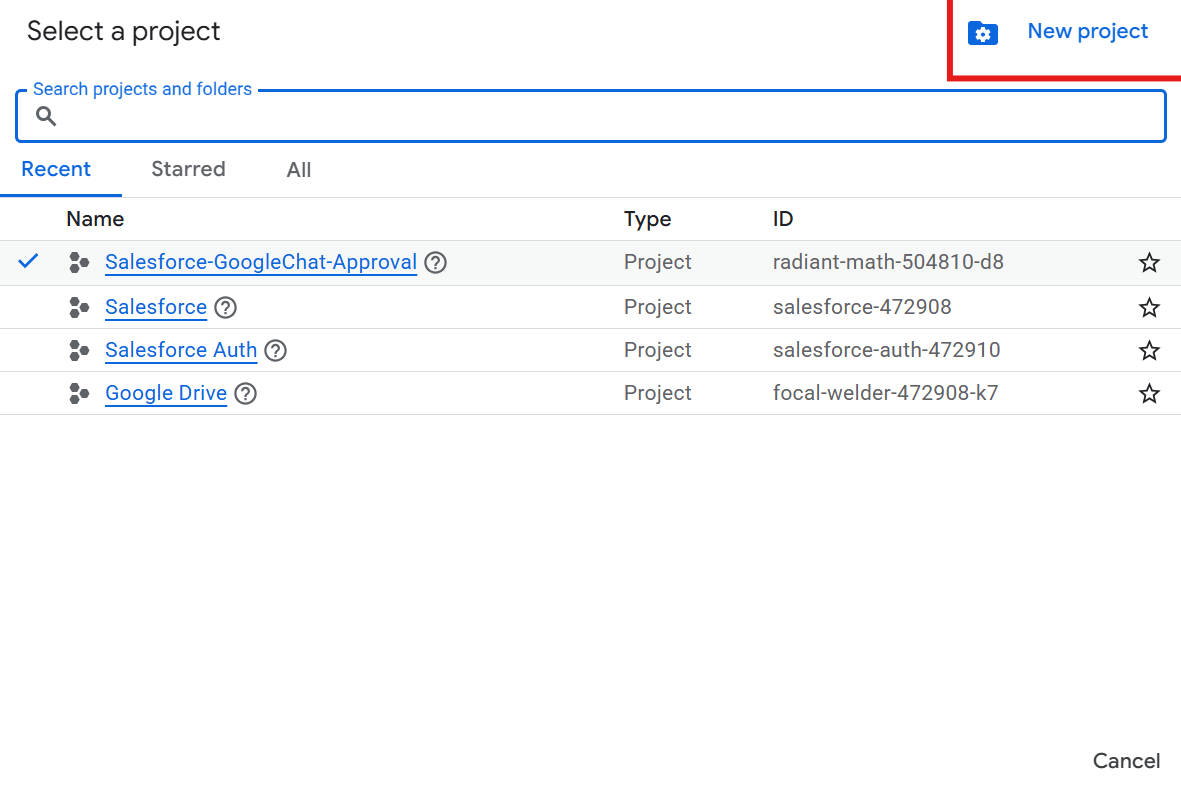This screenshot has width=1181, height=794.
Task: Select the ID salesforce-auth-472910
Action: (x=887, y=350)
